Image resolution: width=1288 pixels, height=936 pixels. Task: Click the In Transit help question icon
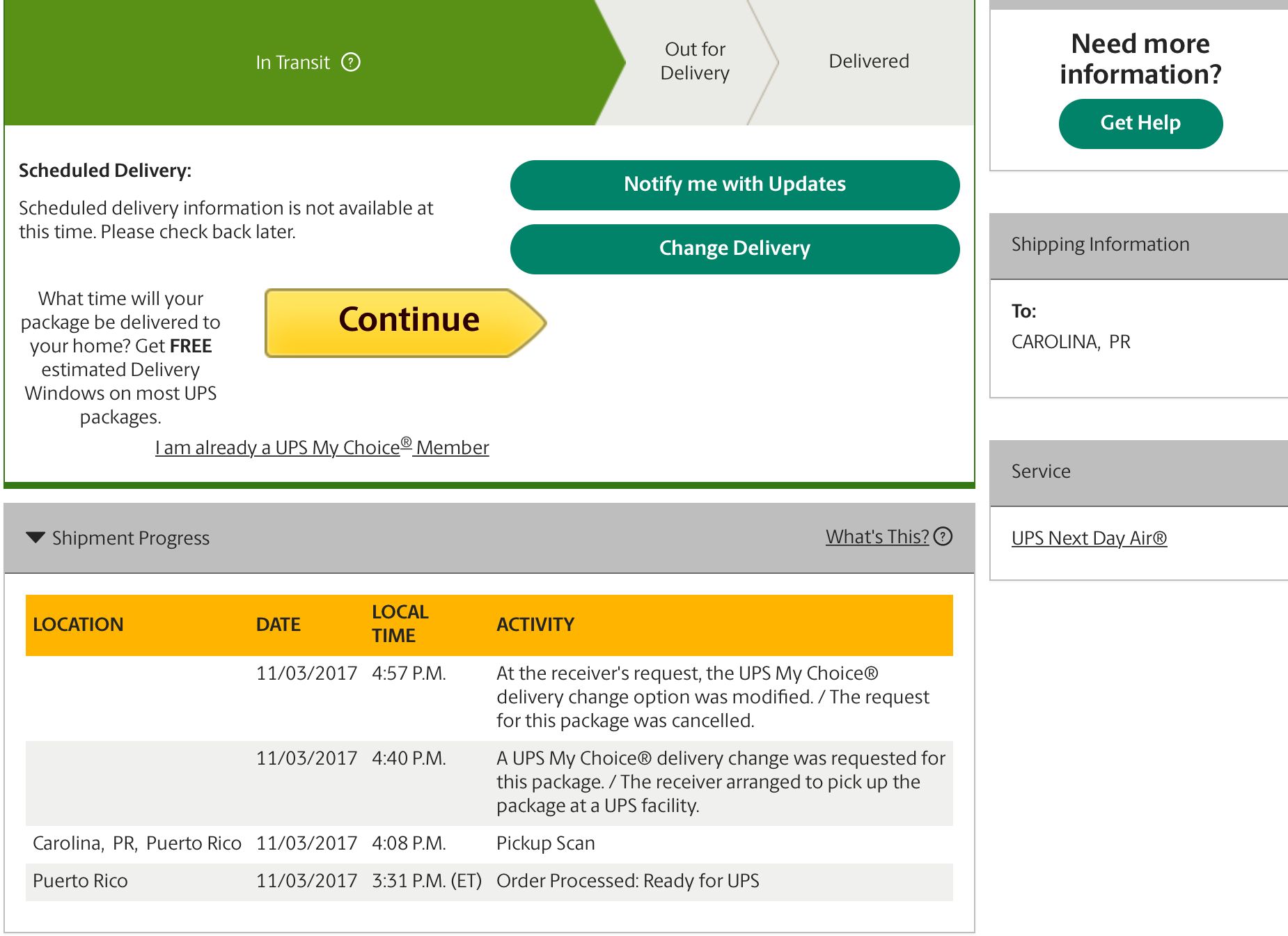pyautogui.click(x=351, y=63)
